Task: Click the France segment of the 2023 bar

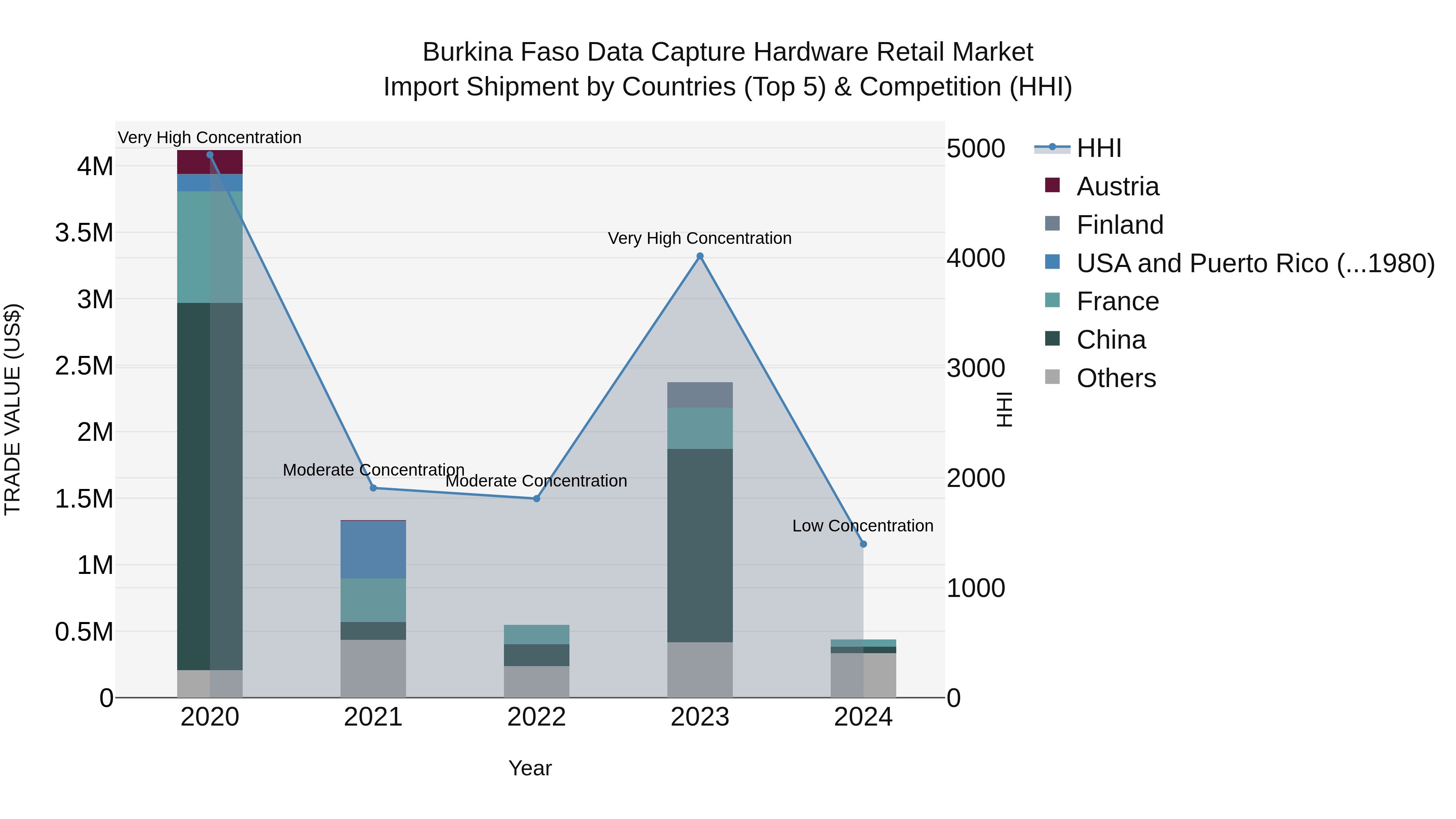Action: pyautogui.click(x=700, y=428)
